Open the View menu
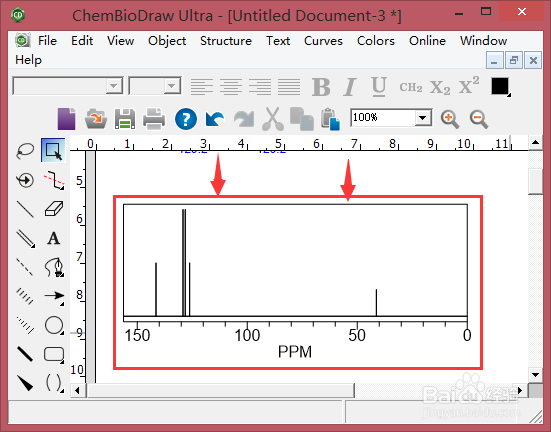The image size is (551, 432). coord(121,41)
